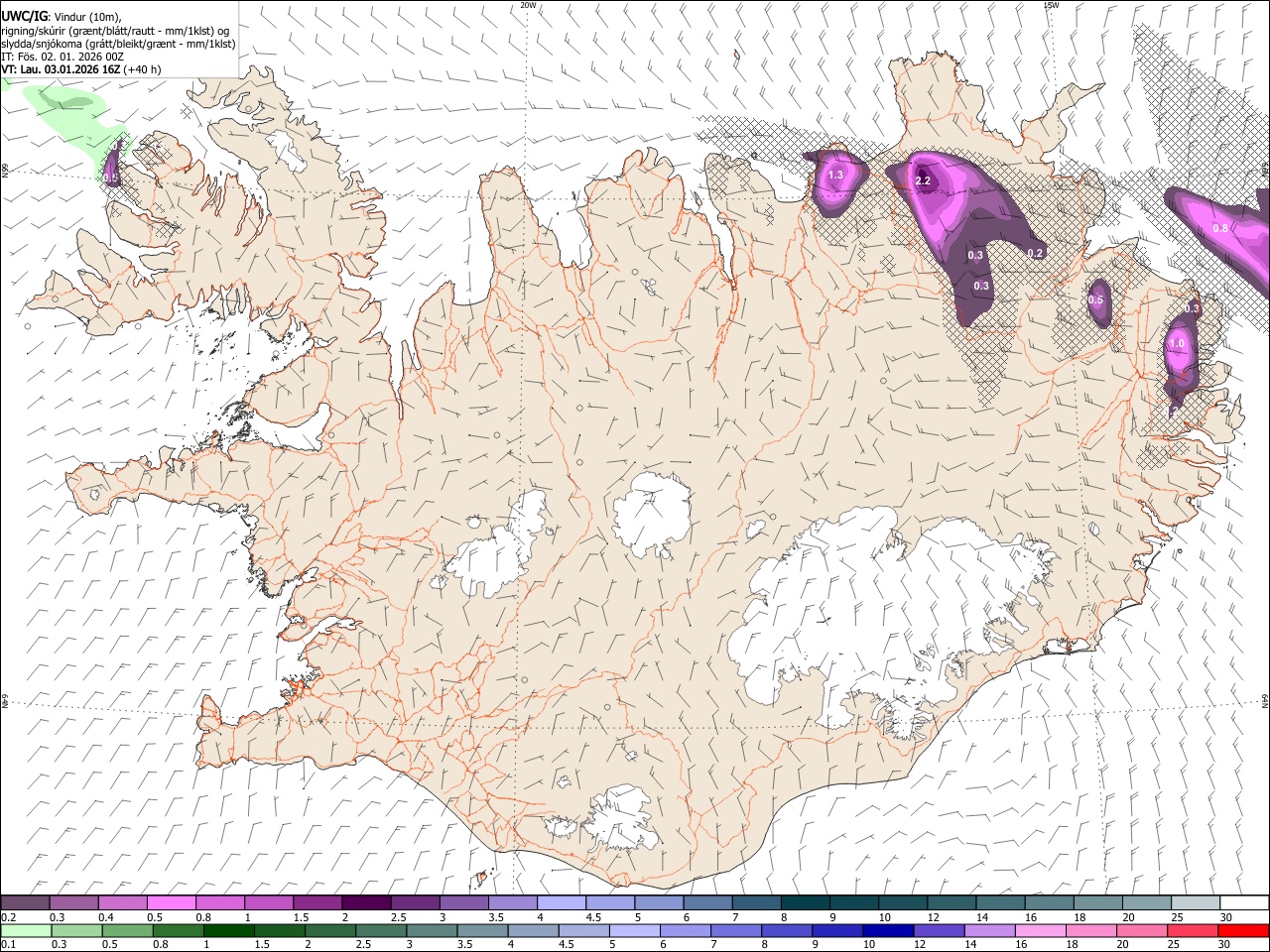1270x952 pixels.
Task: Select the 'rigning/skúrir' legend description line
Action: [116, 31]
